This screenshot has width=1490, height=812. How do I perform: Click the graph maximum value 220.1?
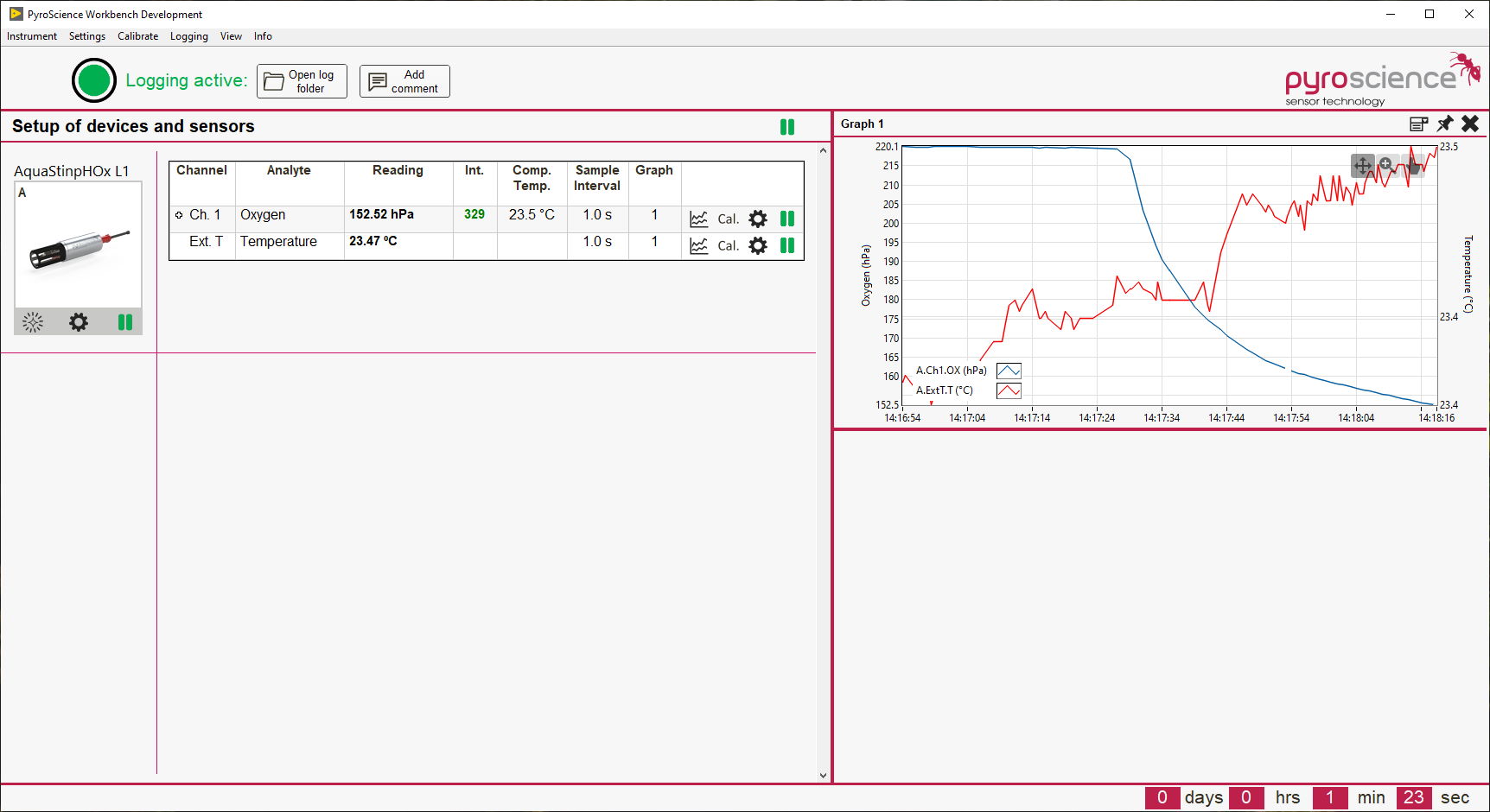pos(887,147)
